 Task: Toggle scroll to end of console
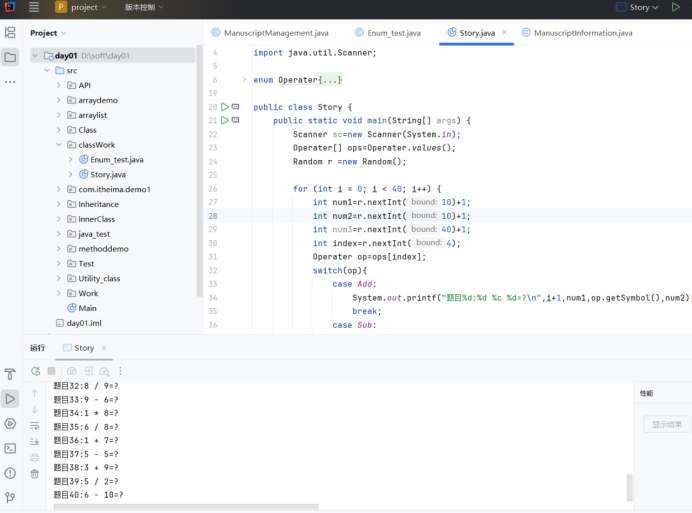coord(35,441)
